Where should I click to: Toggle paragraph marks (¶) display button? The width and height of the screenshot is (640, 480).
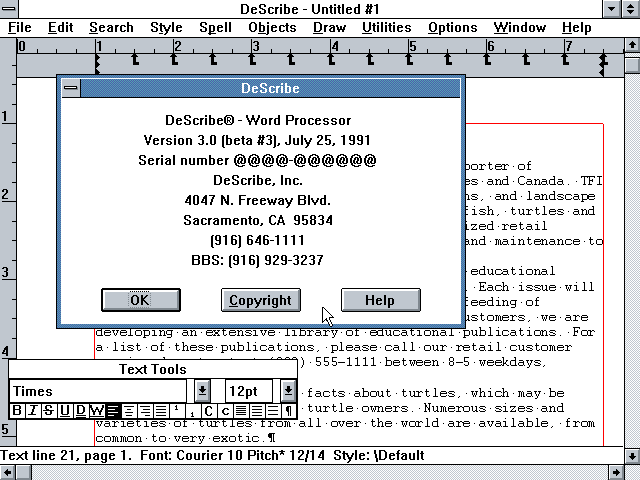(x=289, y=410)
